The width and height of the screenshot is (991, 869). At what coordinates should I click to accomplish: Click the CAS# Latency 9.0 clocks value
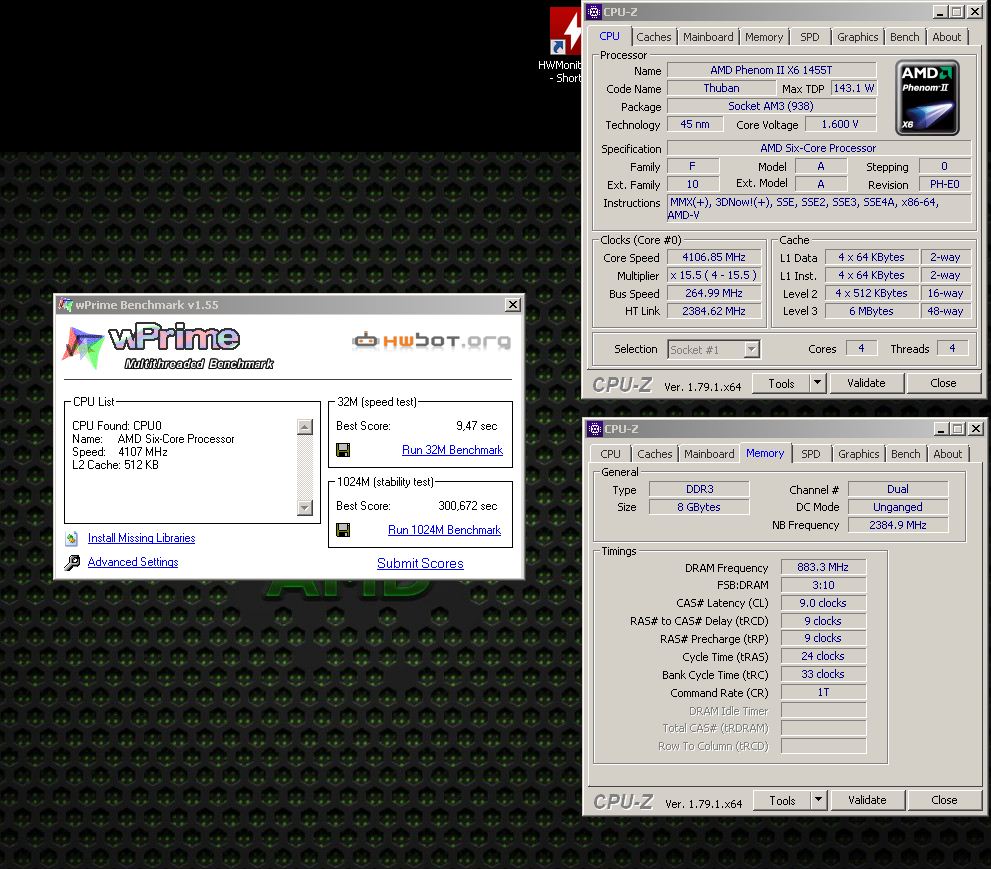pos(823,603)
